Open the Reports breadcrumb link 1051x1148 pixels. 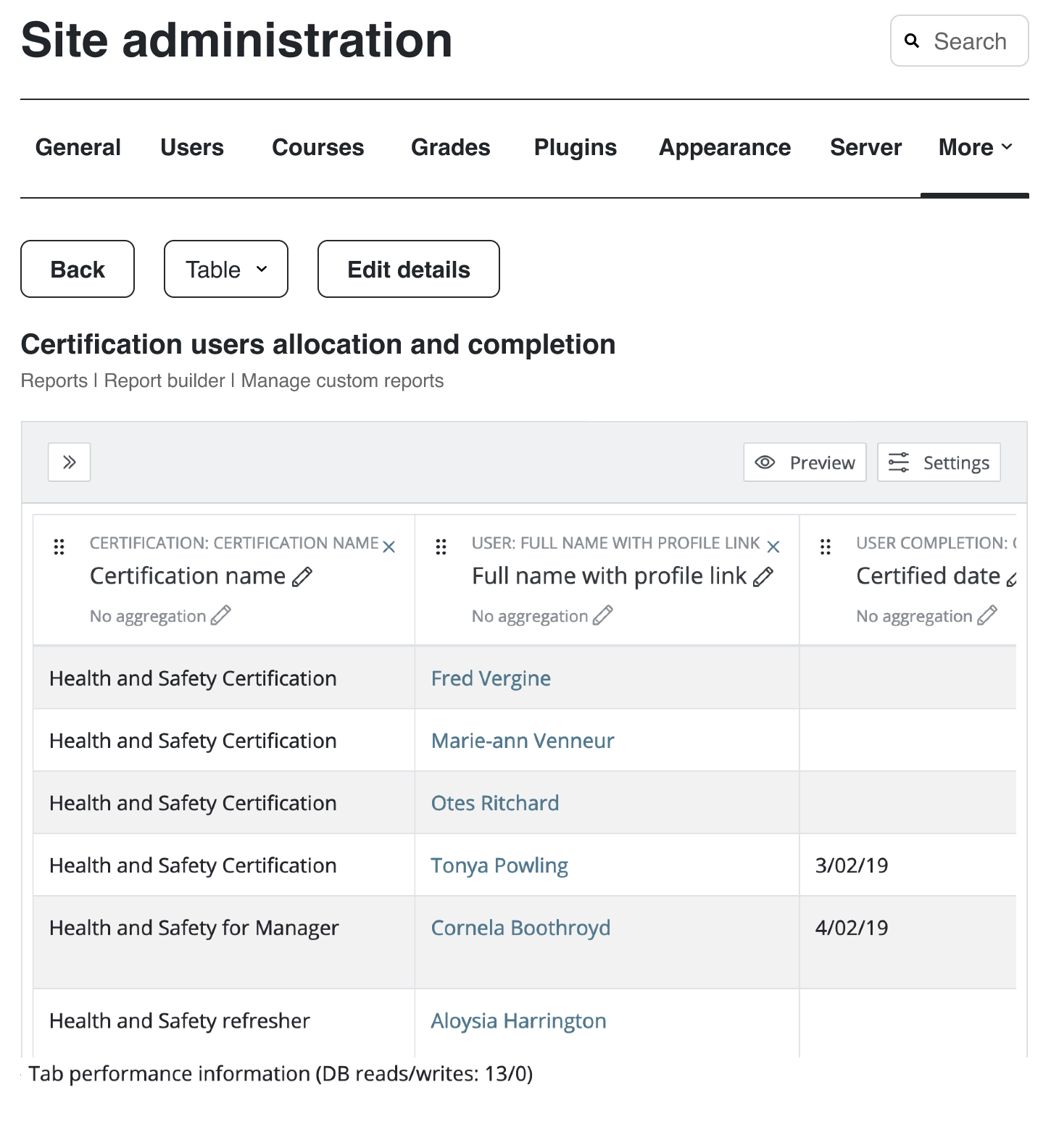[x=54, y=380]
